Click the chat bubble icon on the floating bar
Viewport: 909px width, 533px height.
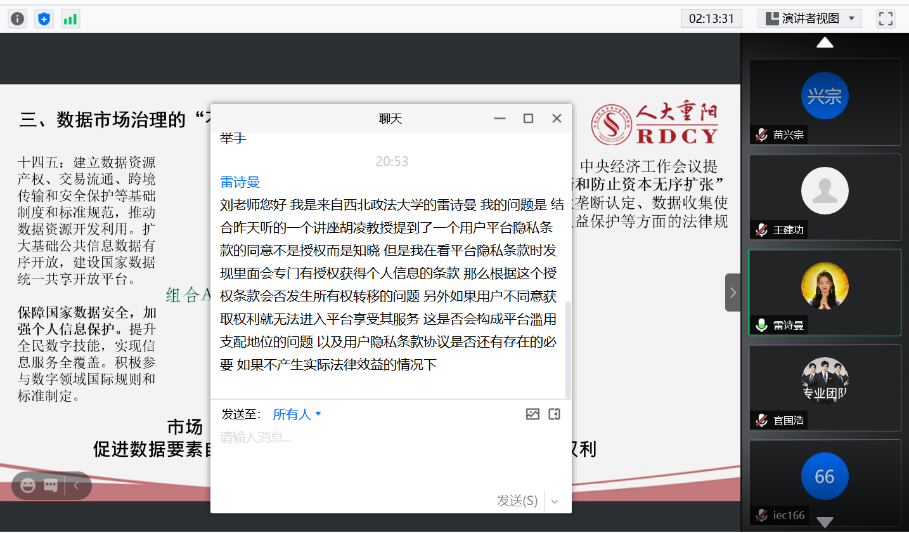50,485
